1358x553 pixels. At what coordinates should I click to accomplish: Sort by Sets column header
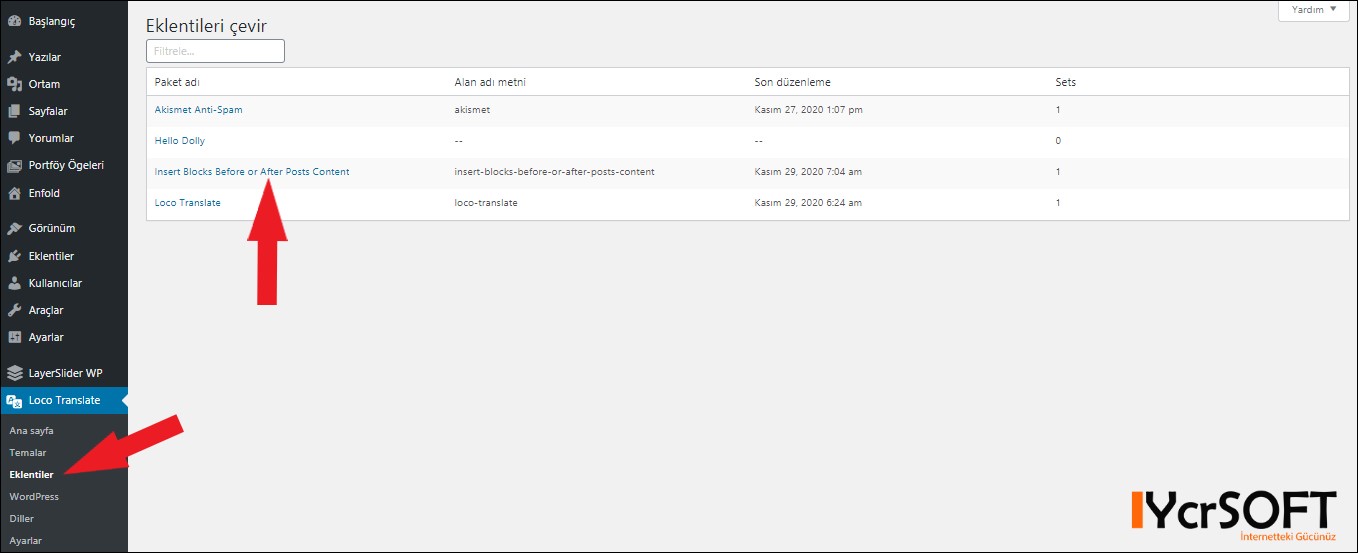click(x=1066, y=82)
